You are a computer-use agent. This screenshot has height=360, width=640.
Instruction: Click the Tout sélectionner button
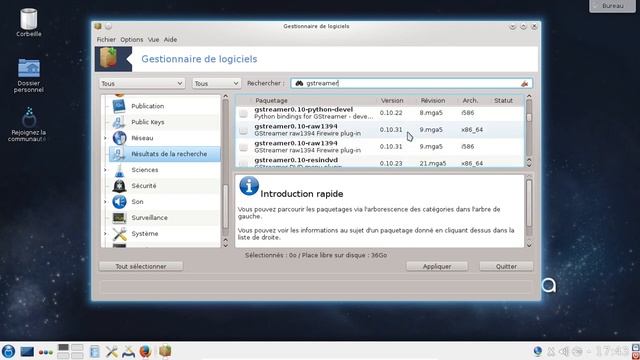point(141,266)
